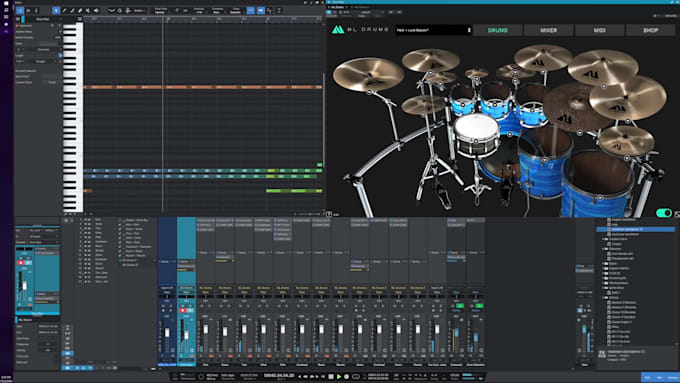Select the Mute tool in the editor toolbar
The height and width of the screenshot is (383, 680).
pos(88,10)
